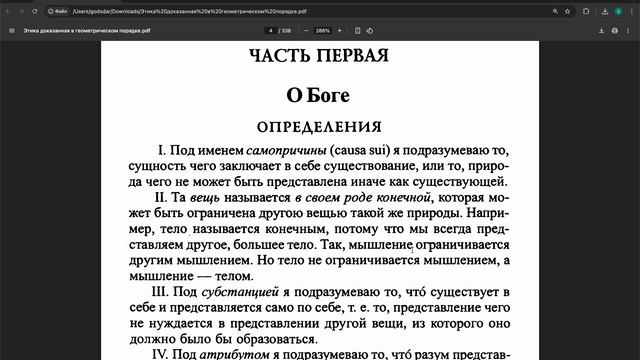Open the browser extensions puzzle icon

[x=586, y=11]
